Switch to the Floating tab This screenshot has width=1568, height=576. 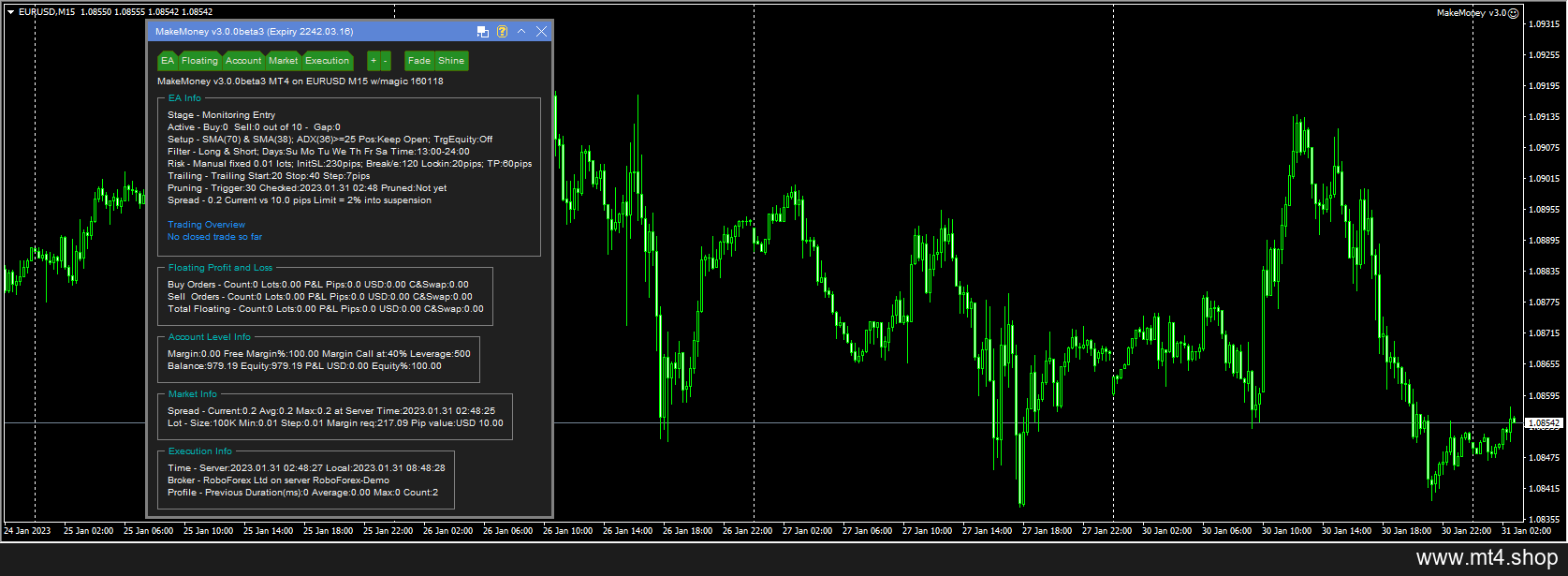pos(199,61)
